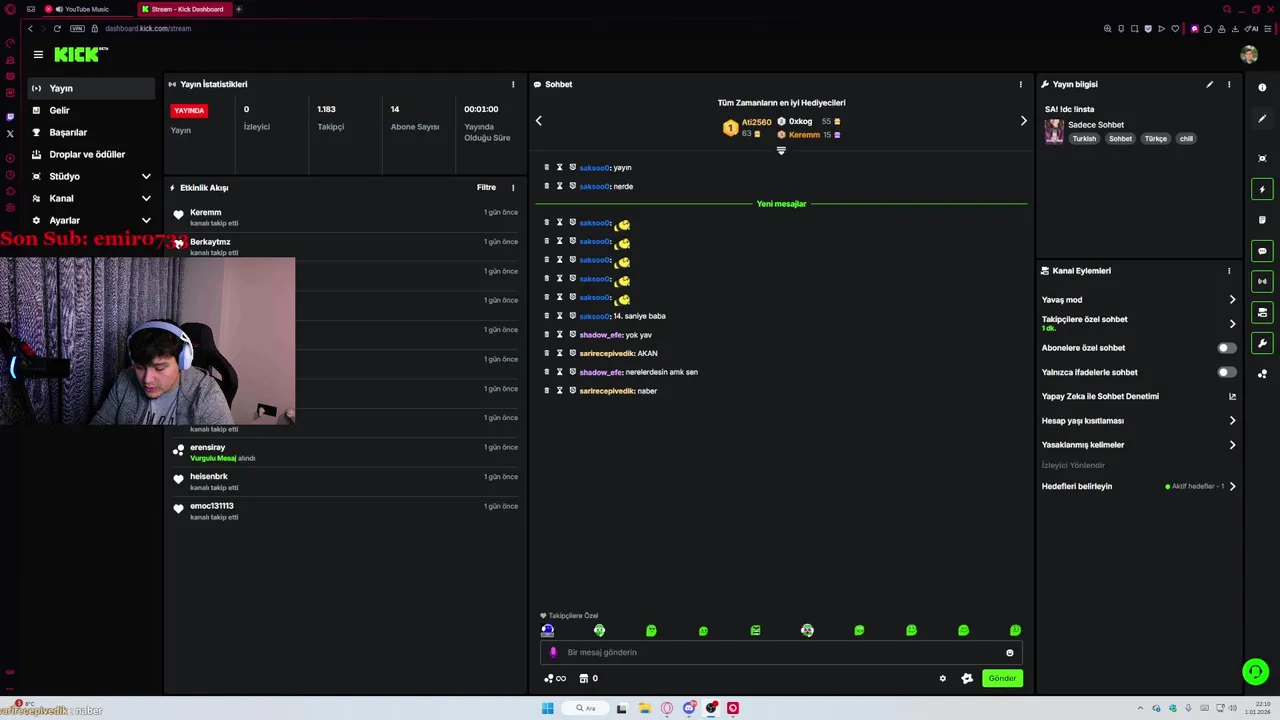Image resolution: width=1280 pixels, height=720 pixels.
Task: Open the Kick hamburger menu
Action: pyautogui.click(x=38, y=55)
